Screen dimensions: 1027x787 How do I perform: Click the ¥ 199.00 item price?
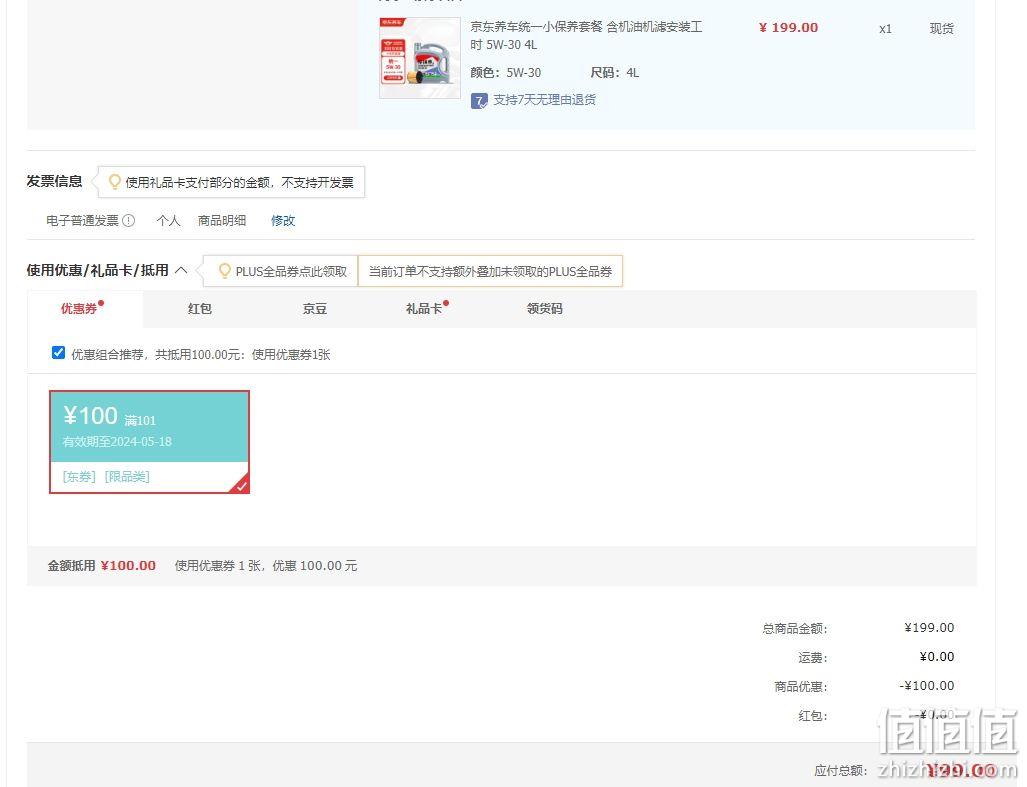click(789, 27)
